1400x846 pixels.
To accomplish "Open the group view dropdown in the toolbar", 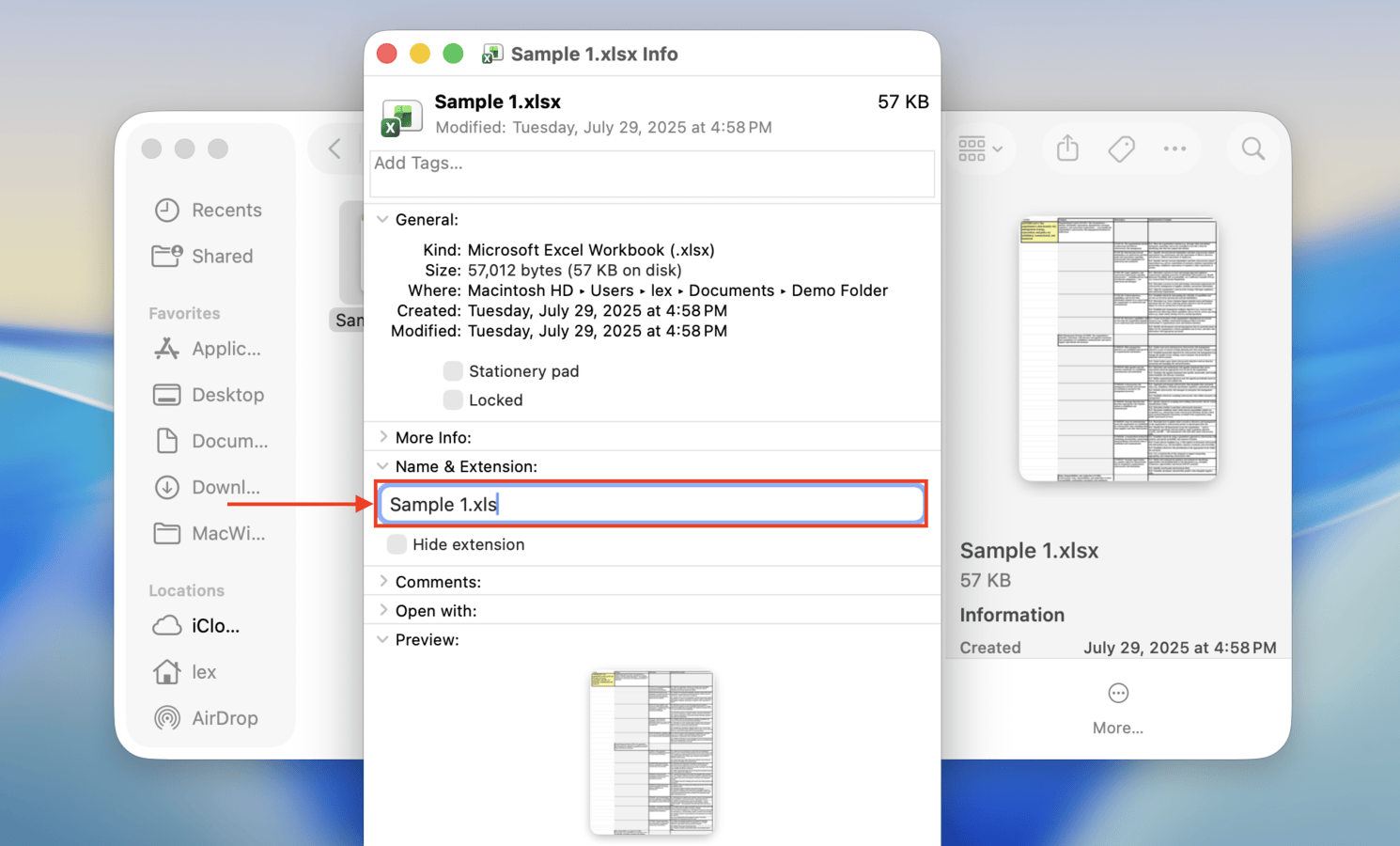I will click(981, 149).
